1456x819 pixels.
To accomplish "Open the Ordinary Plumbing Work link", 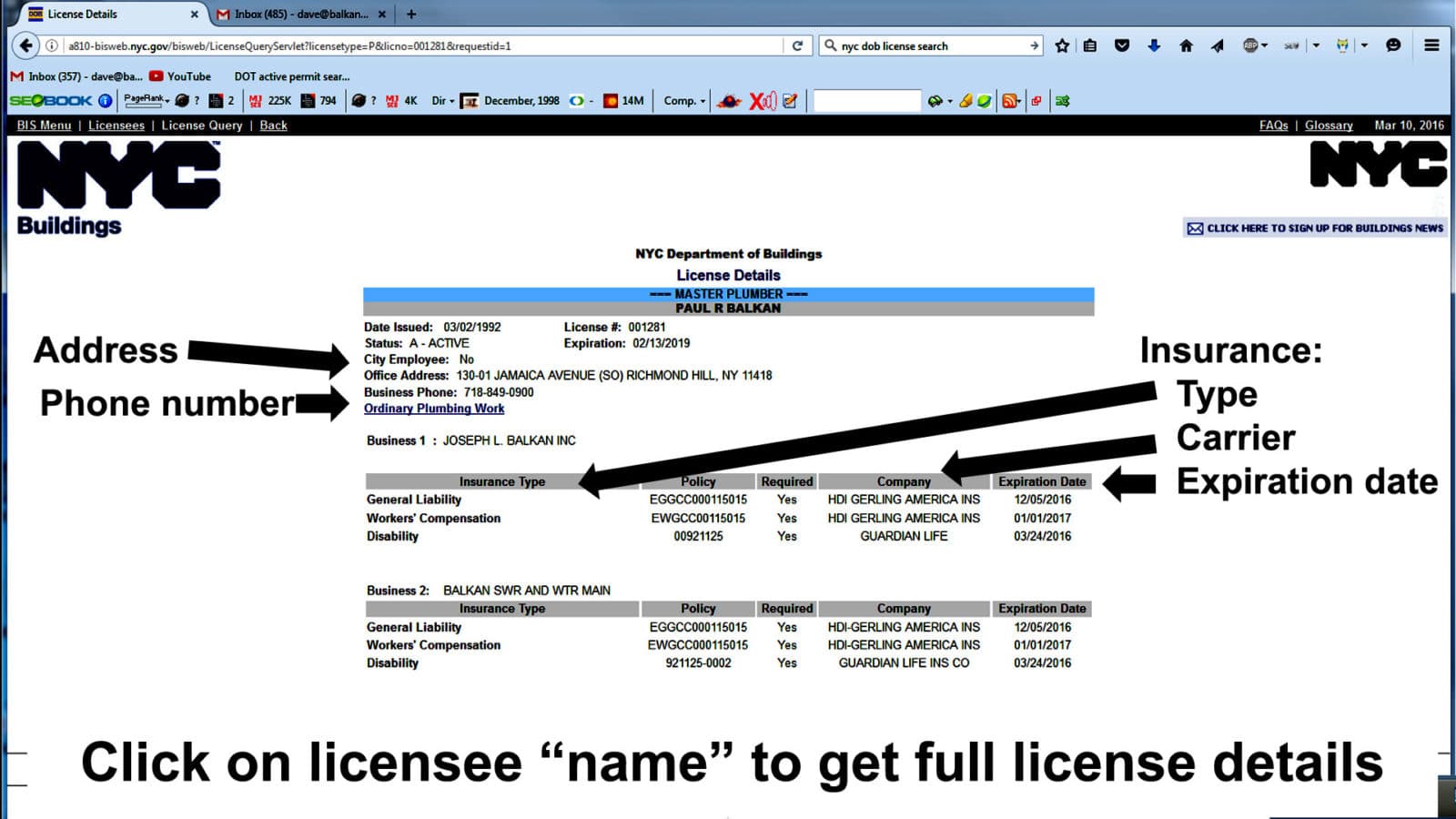I will (x=434, y=409).
